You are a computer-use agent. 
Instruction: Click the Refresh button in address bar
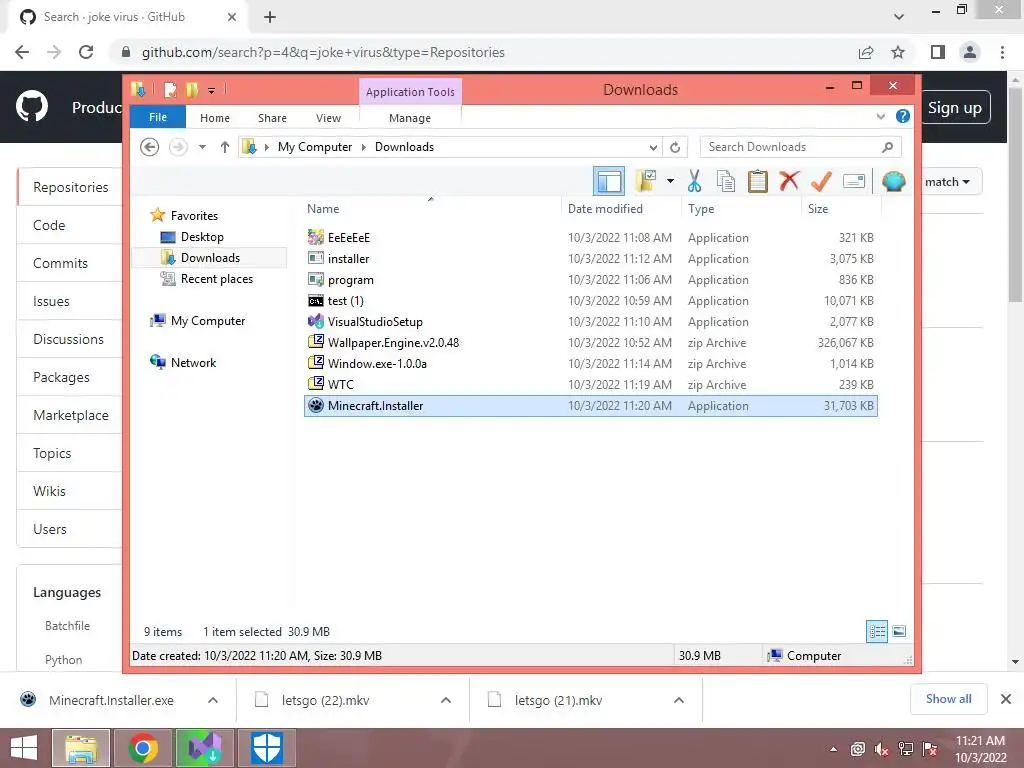[x=675, y=147]
